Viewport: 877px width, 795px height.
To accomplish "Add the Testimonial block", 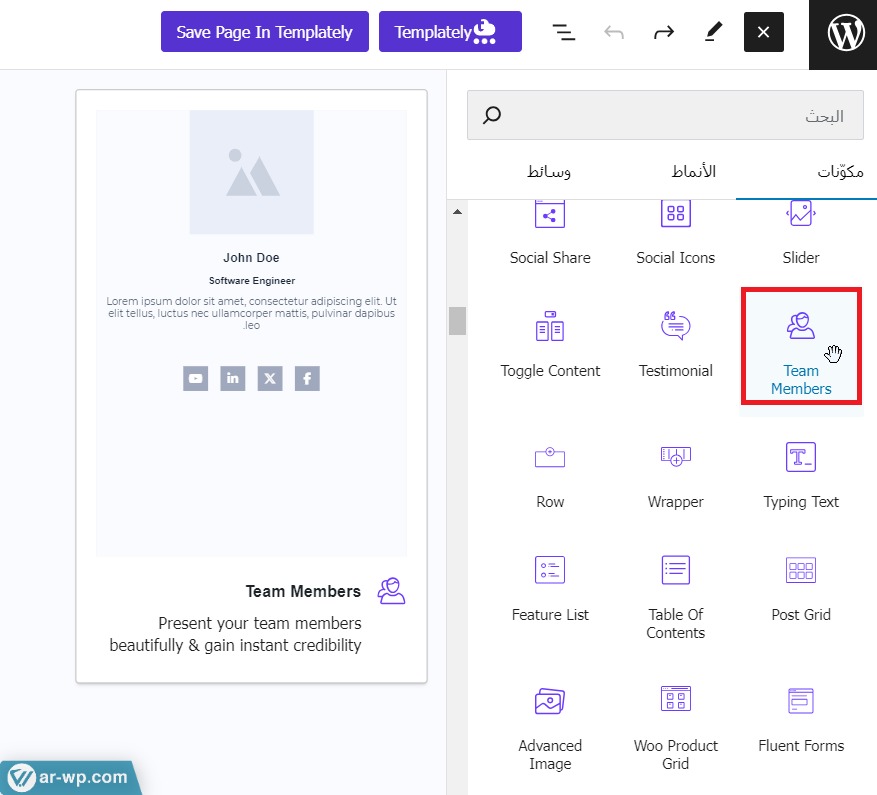I will 676,345.
